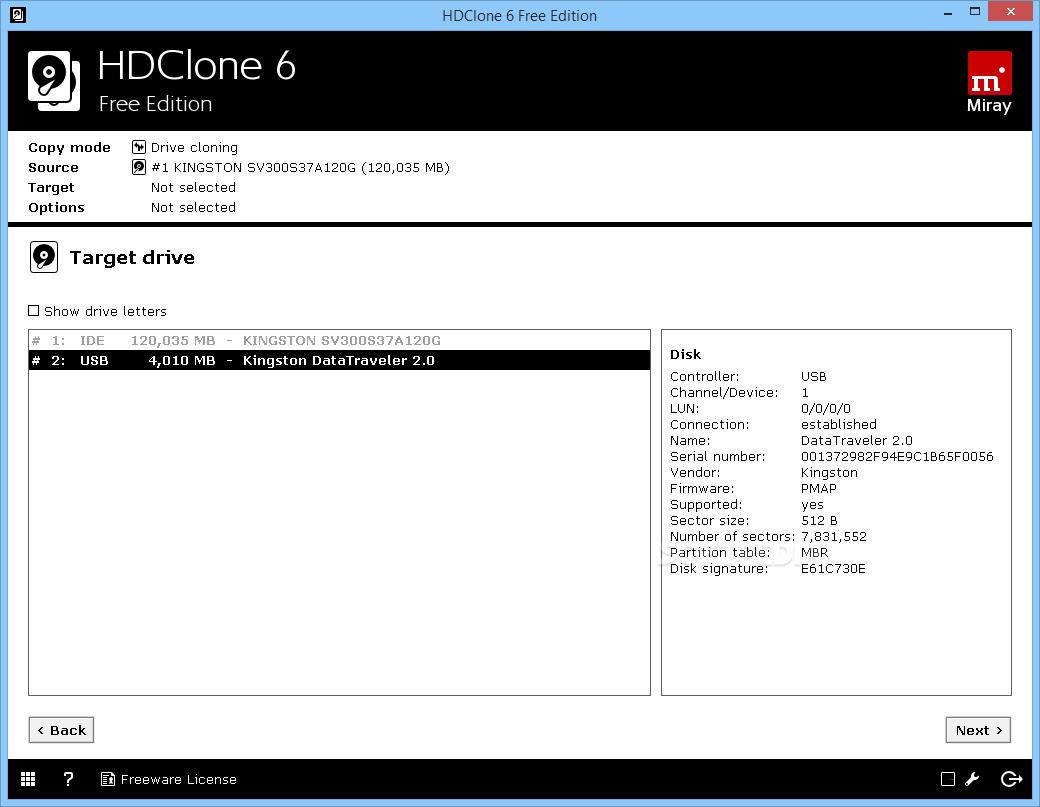
Task: Select drive #2 USB Kingston DataTraveler 2.0
Action: (339, 360)
